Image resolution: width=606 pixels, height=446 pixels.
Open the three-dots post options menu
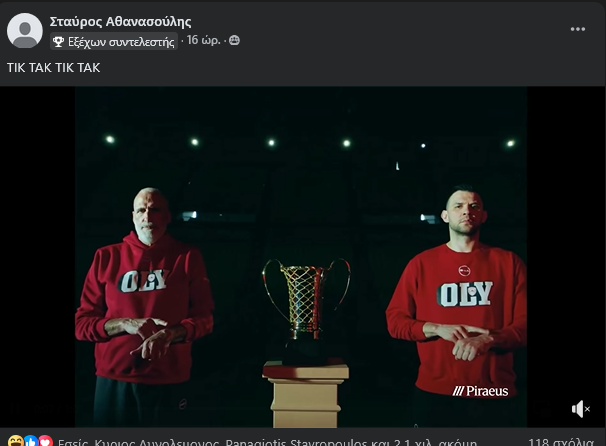pyautogui.click(x=577, y=29)
